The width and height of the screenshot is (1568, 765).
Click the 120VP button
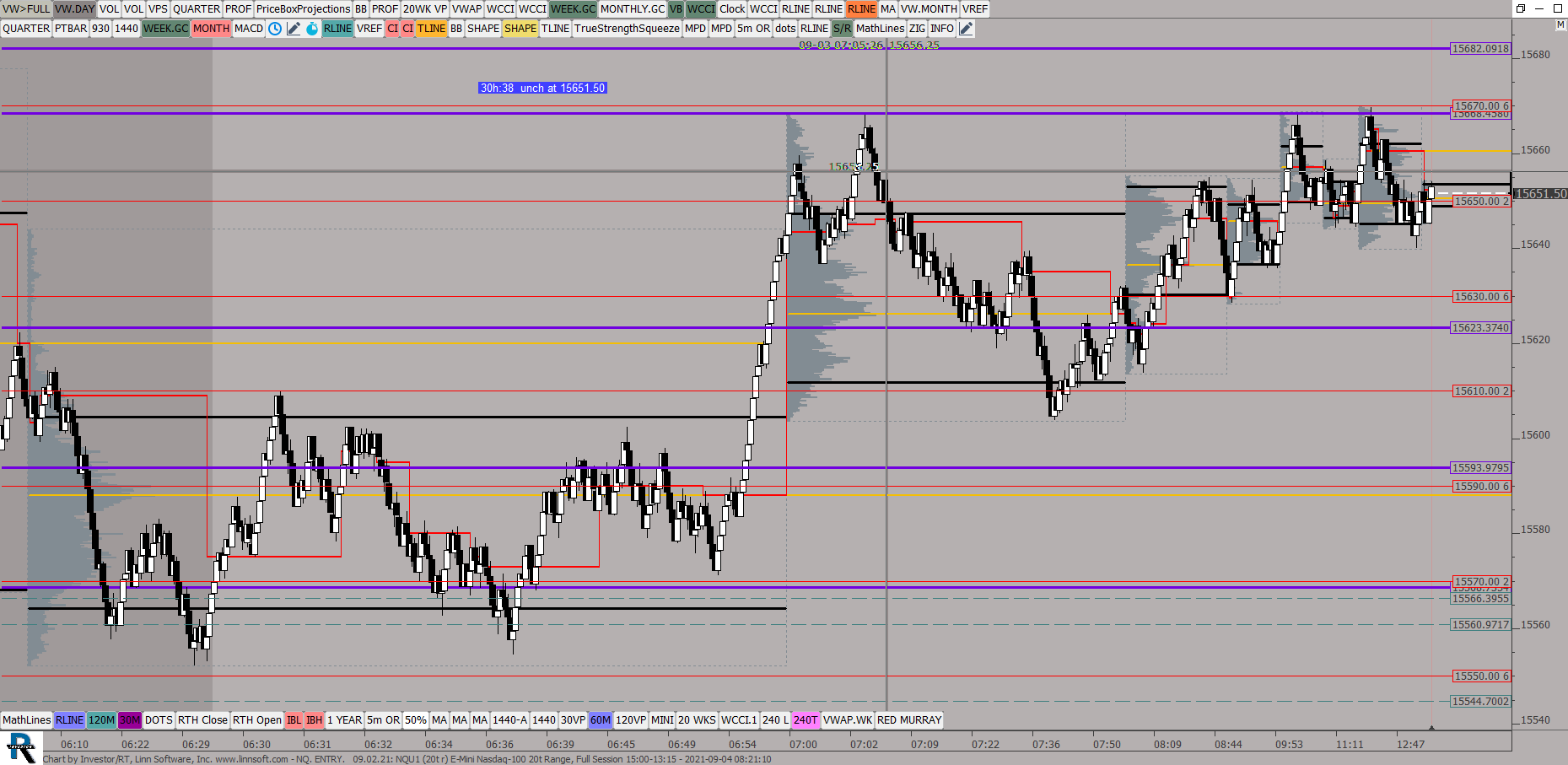coord(631,720)
